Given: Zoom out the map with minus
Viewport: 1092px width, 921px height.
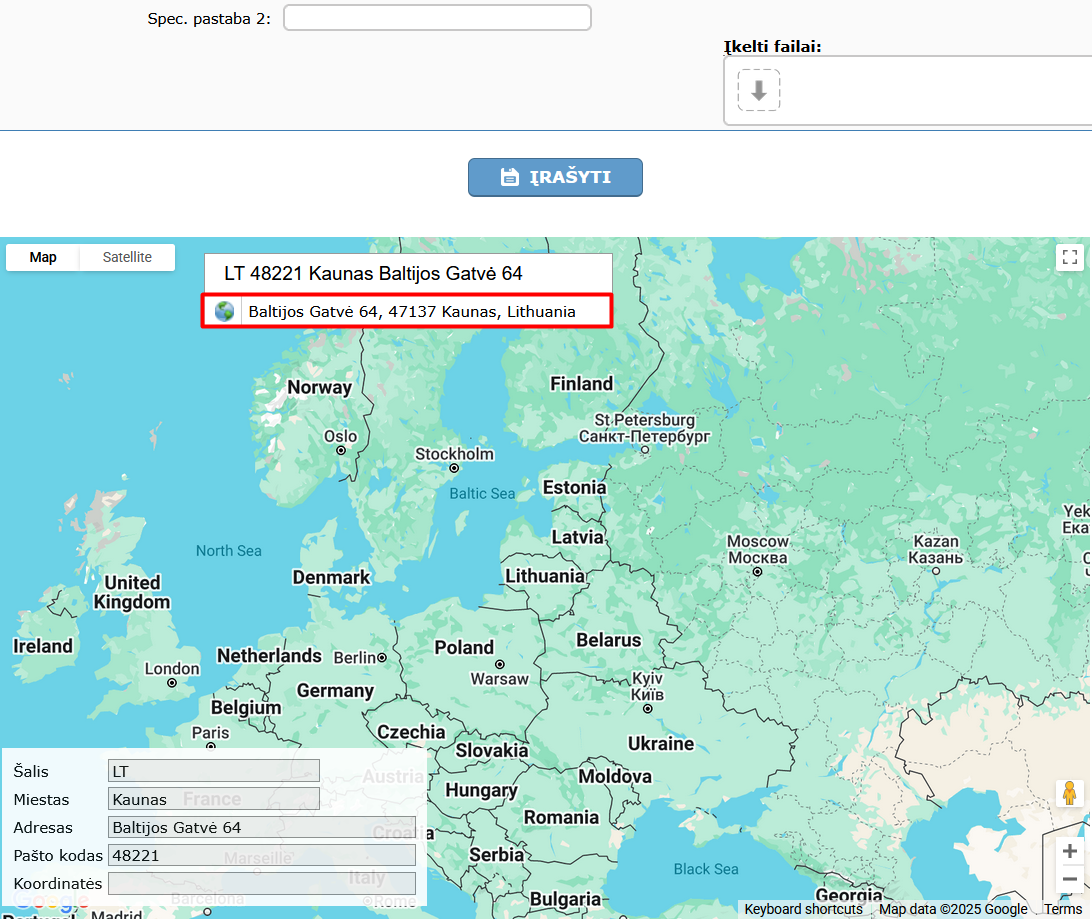Looking at the screenshot, I should 1070,879.
